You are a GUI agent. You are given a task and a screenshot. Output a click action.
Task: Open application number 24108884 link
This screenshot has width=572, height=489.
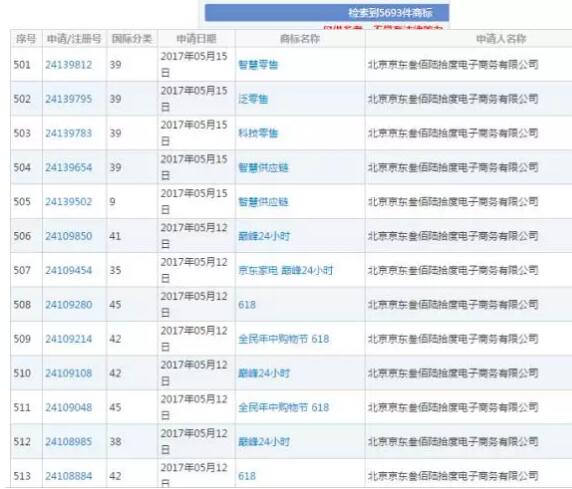pyautogui.click(x=69, y=476)
